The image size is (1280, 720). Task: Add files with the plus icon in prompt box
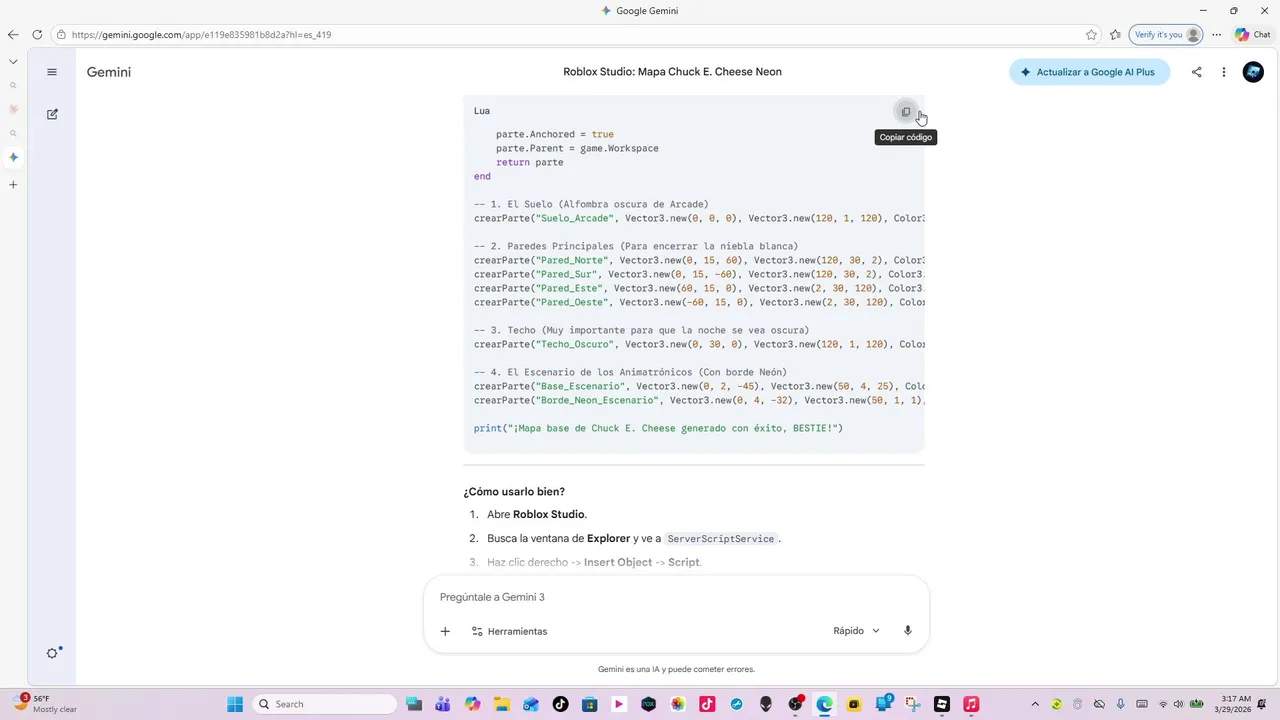[x=445, y=631]
